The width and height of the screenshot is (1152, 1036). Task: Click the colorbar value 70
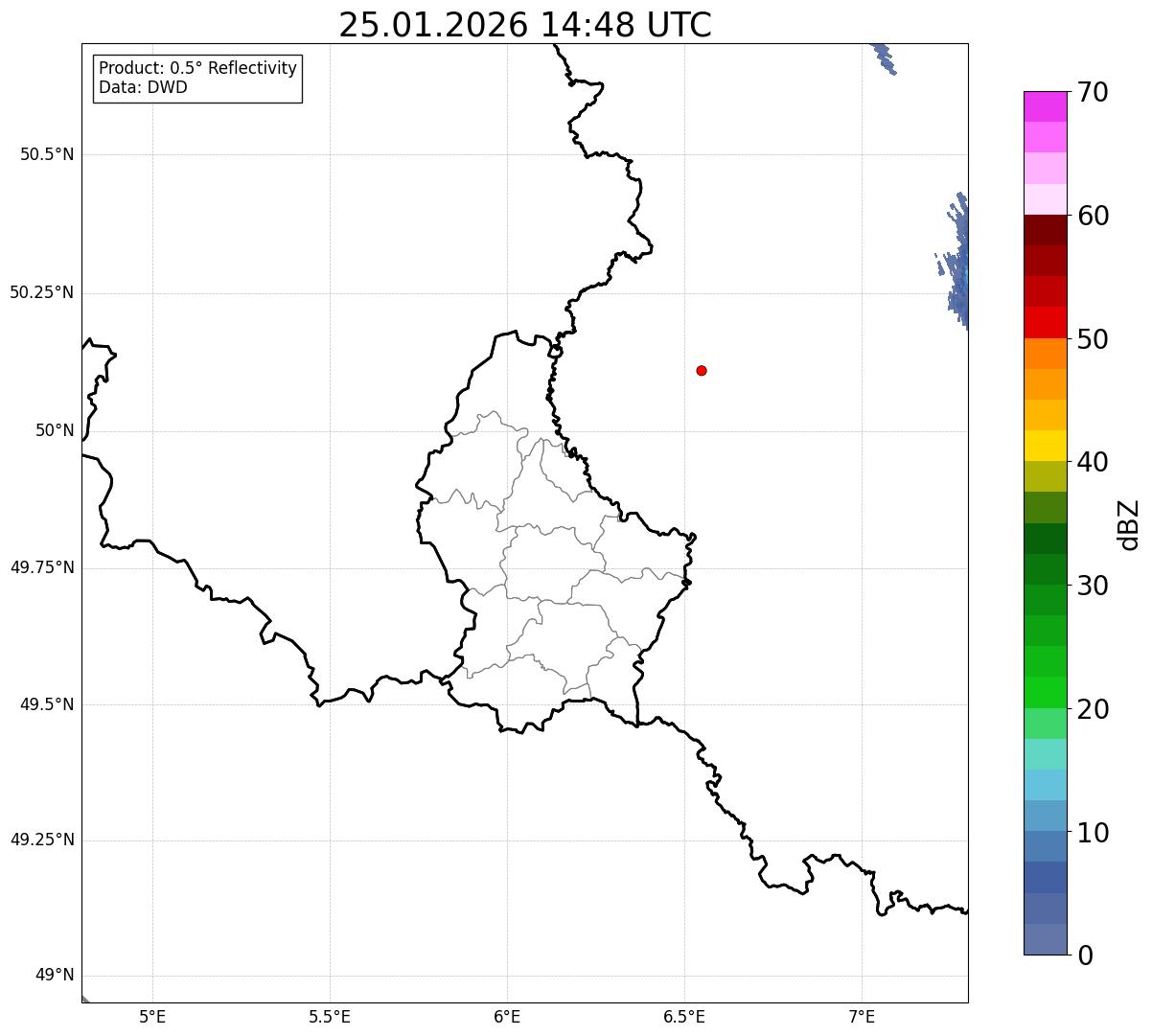pos(1093,92)
